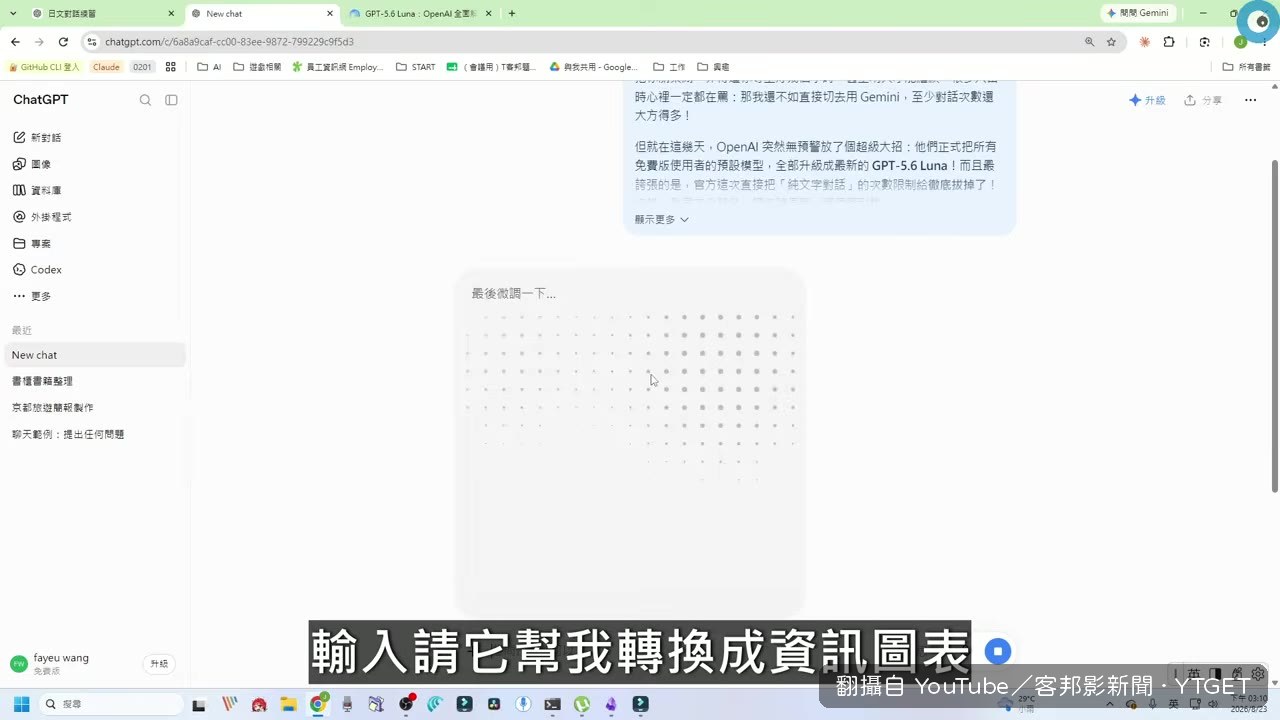Open the GitHub CLI 登入 bookmark

tap(43, 67)
